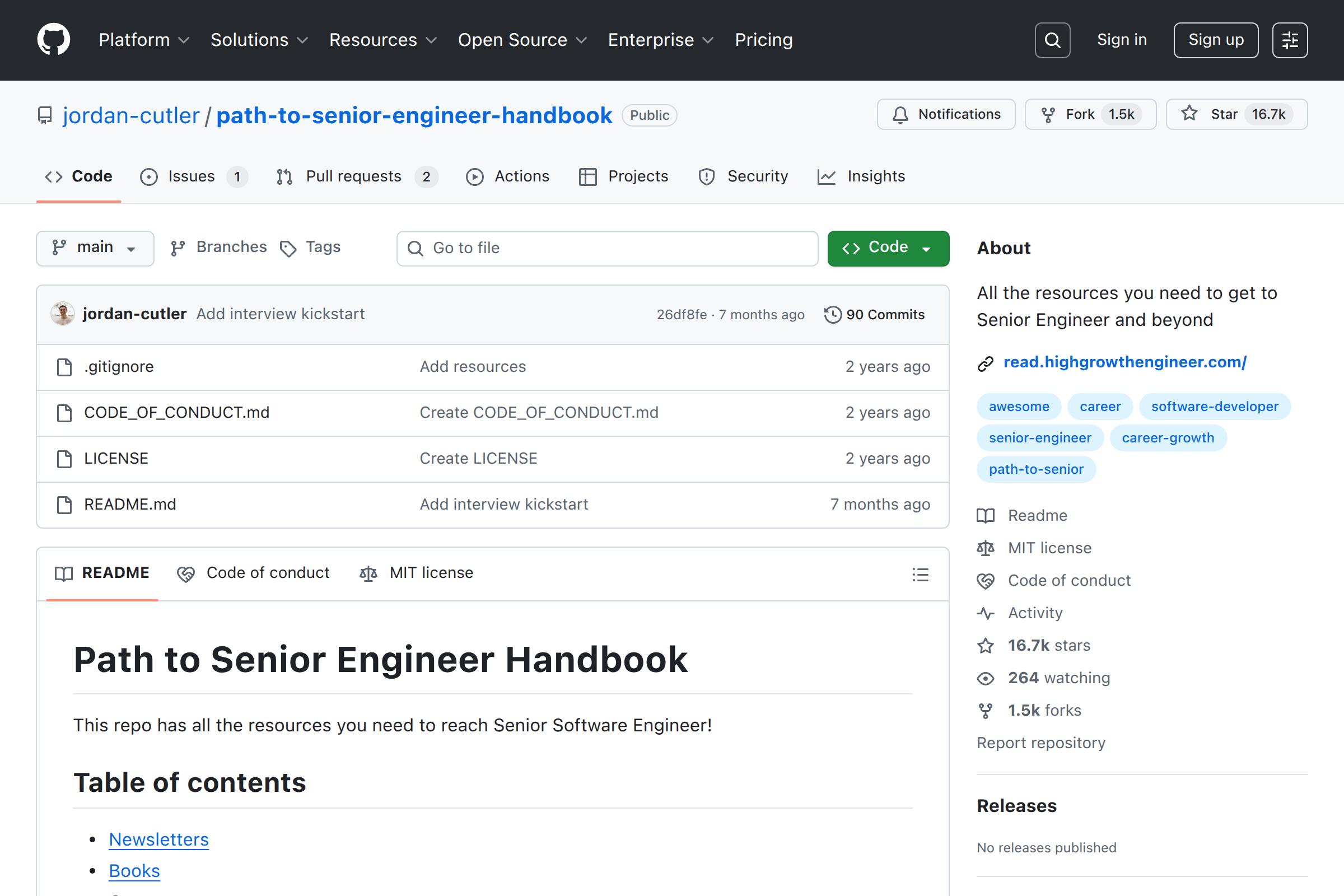The height and width of the screenshot is (896, 1344).
Task: Open the 90 Commits history link
Action: (874, 315)
